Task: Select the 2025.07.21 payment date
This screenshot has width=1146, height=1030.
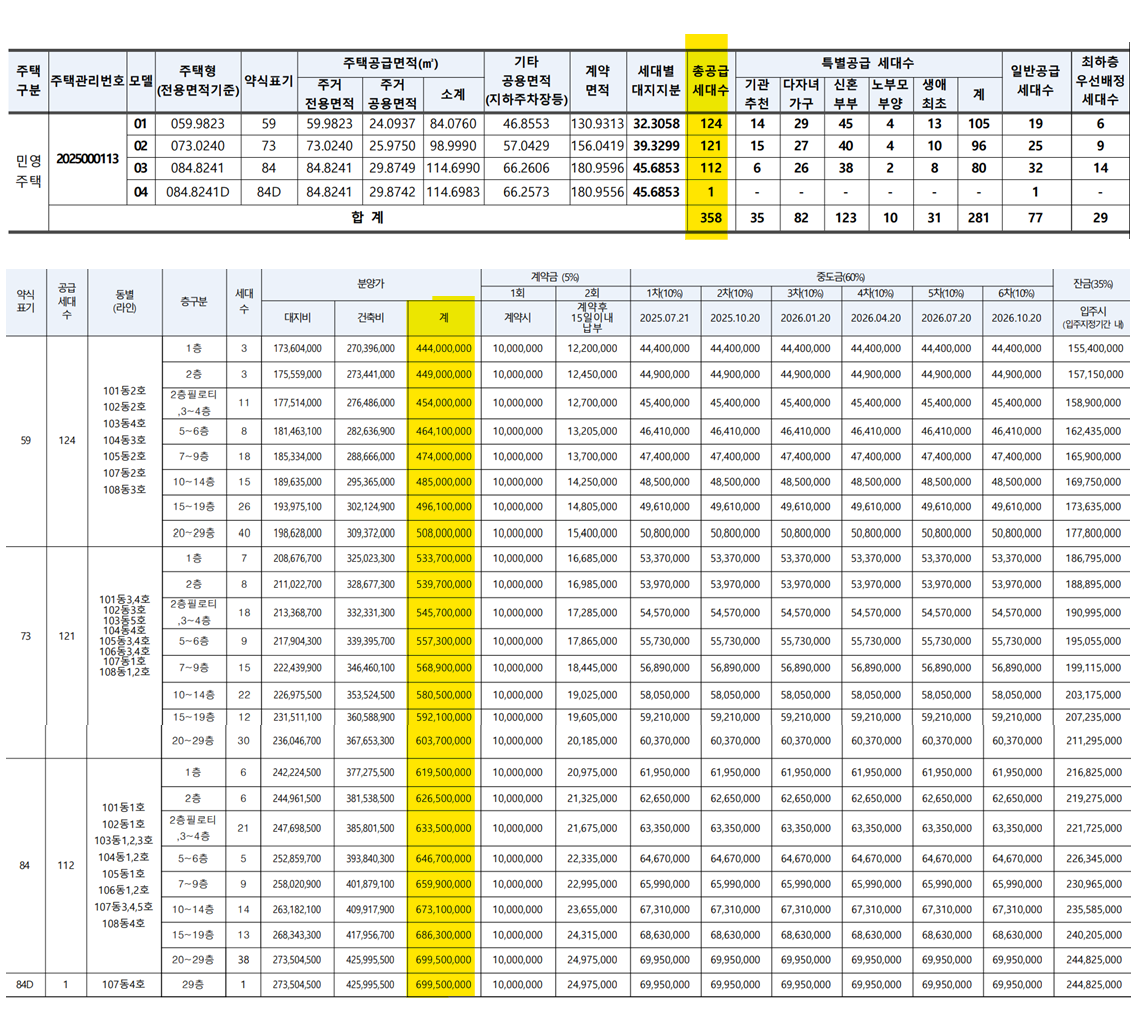Action: [664, 318]
